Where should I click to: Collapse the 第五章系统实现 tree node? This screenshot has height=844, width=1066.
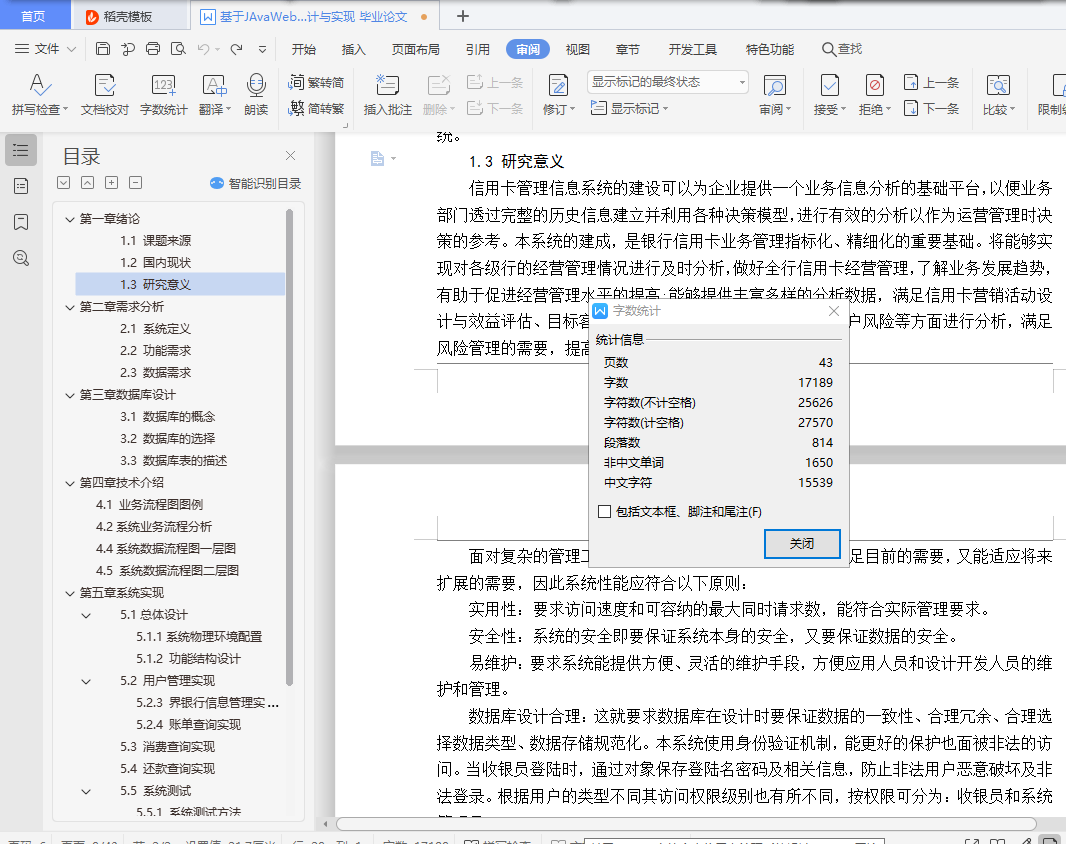69,593
